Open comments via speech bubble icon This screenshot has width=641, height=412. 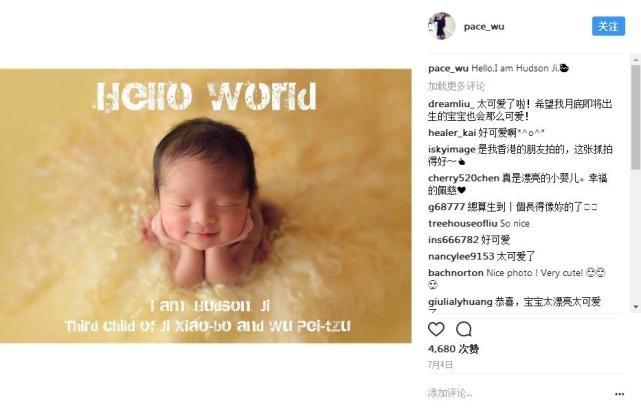pyautogui.click(x=464, y=329)
